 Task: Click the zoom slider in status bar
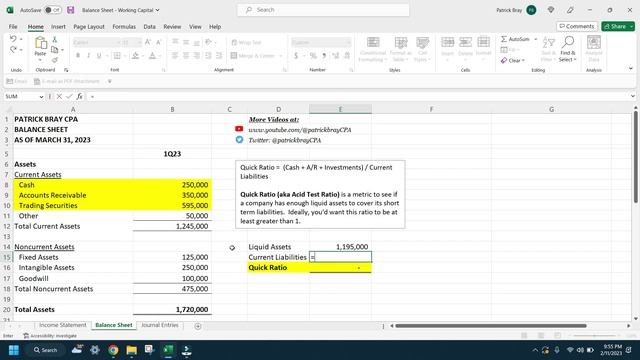[x=594, y=336]
